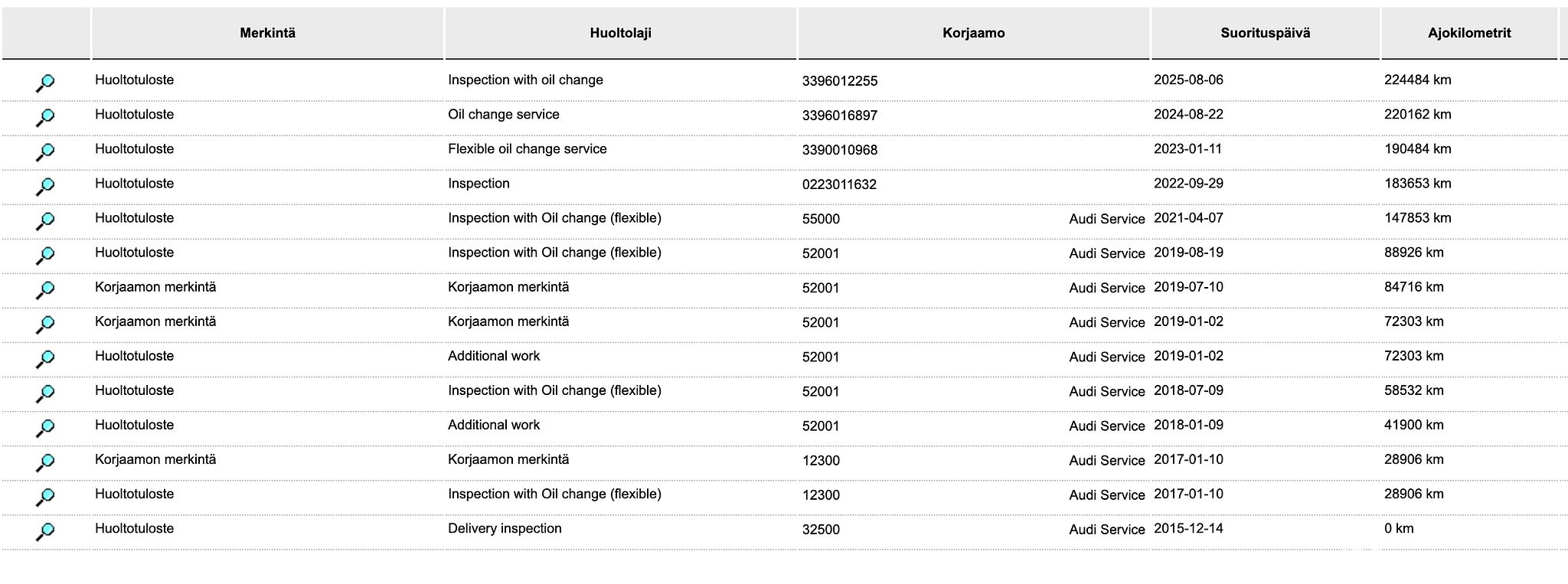The height and width of the screenshot is (584, 1568).
Task: Open magnifier for the 2025-08-06 service entry
Action: [x=45, y=83]
